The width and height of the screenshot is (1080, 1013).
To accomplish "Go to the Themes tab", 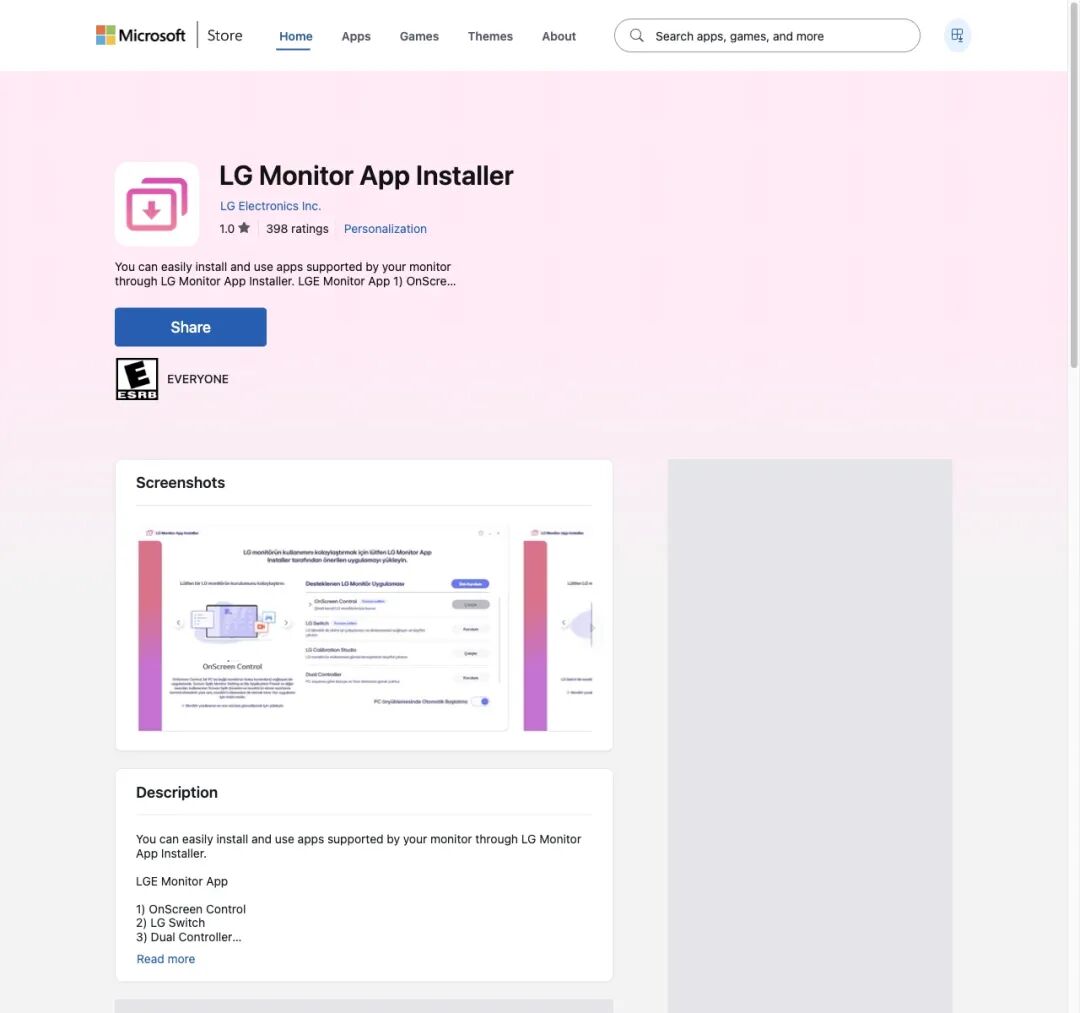I will 490,36.
